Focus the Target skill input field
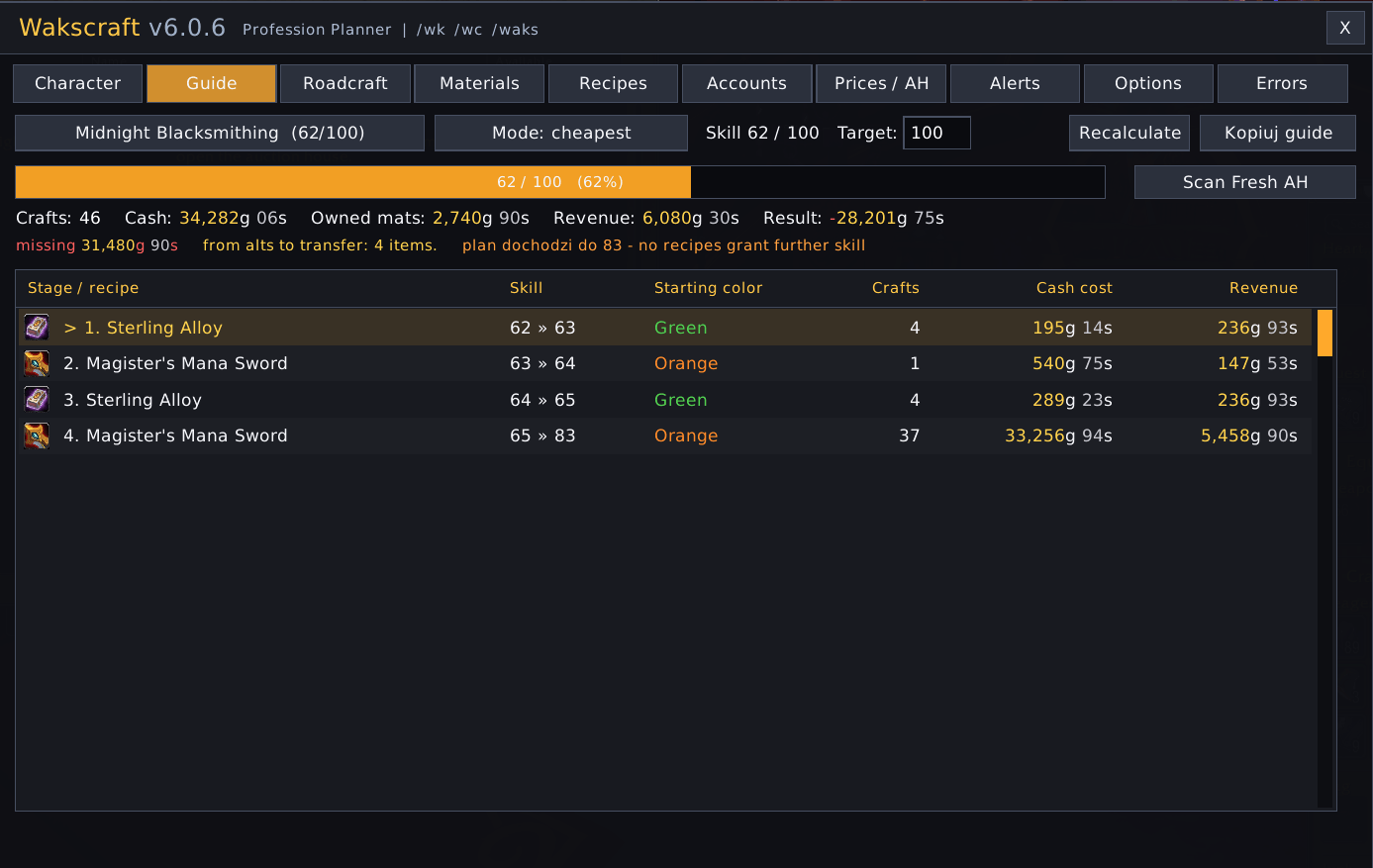1373x868 pixels. (936, 133)
